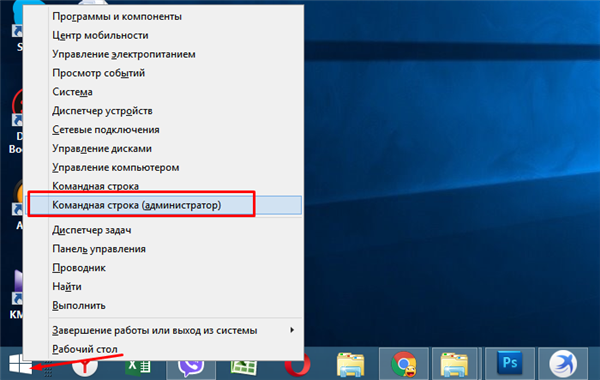The image size is (600, 380).
Task: Expand Завершение работы или выход из системы submenu
Action: tap(164, 330)
